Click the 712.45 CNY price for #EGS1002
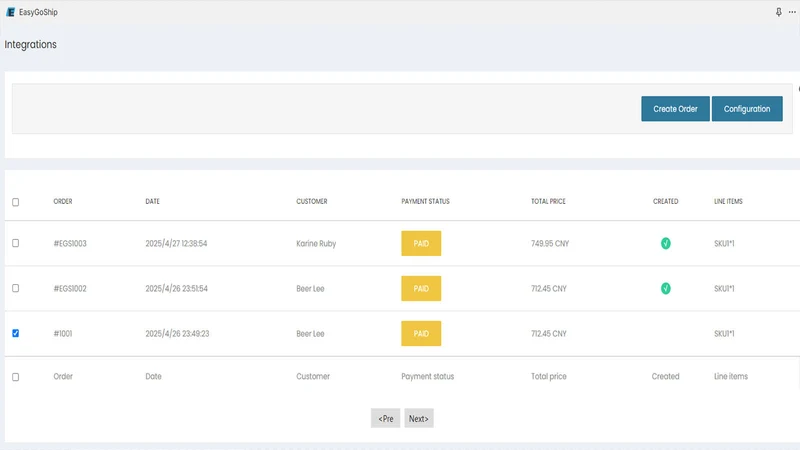This screenshot has height=450, width=800. pos(549,288)
